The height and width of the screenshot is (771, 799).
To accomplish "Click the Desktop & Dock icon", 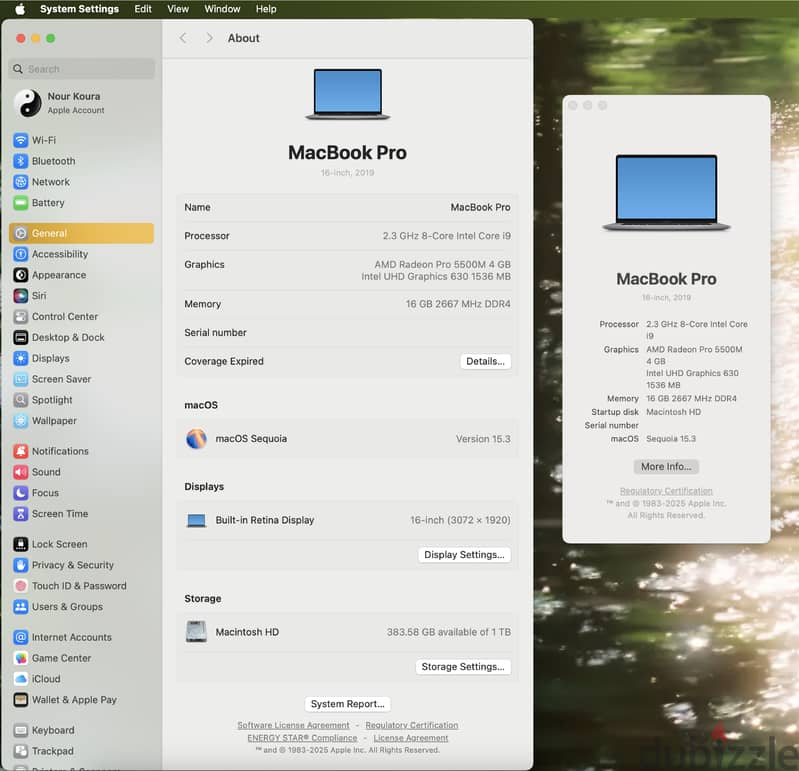I will [20, 338].
